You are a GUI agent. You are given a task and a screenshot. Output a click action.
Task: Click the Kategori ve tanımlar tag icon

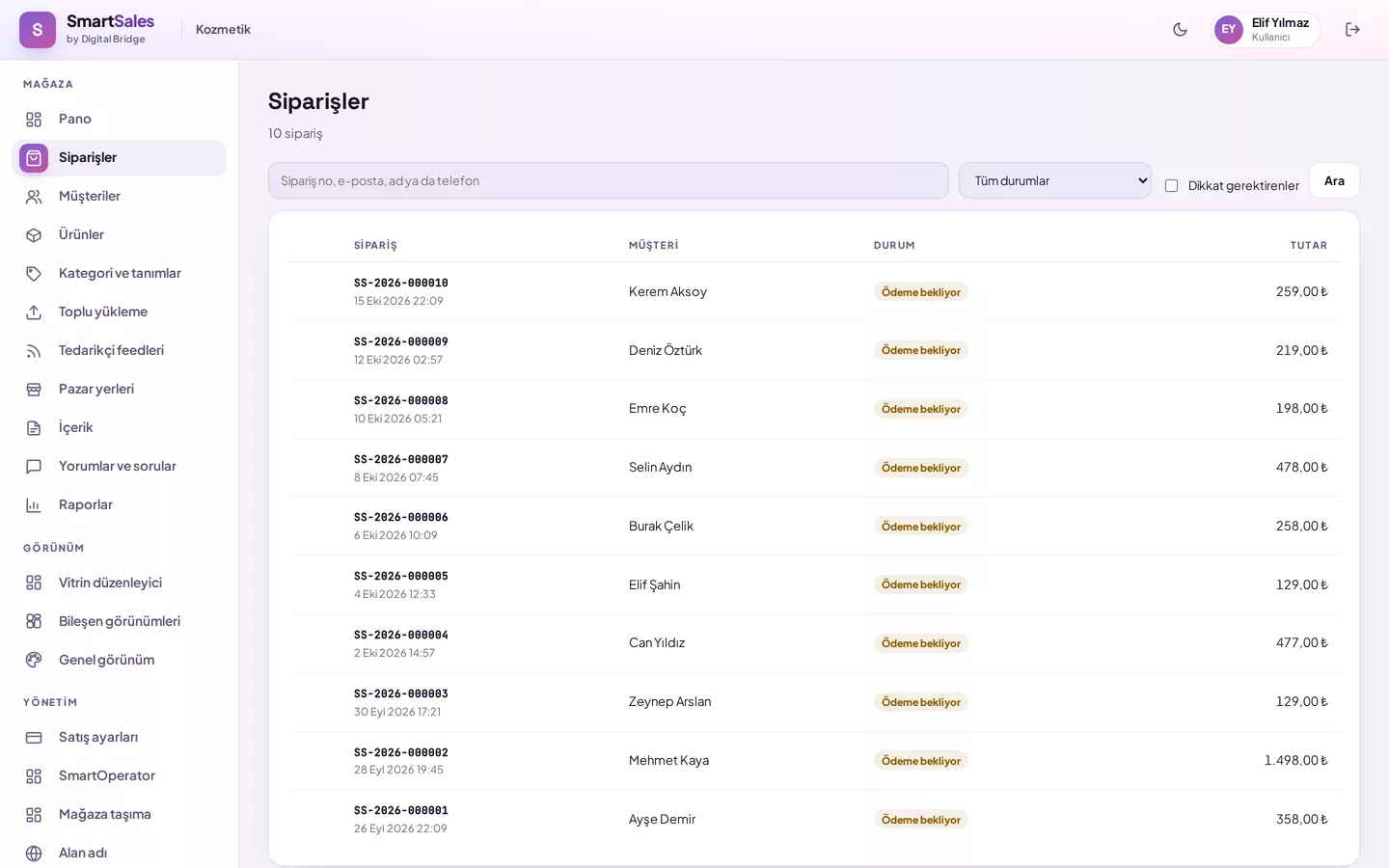tap(34, 274)
